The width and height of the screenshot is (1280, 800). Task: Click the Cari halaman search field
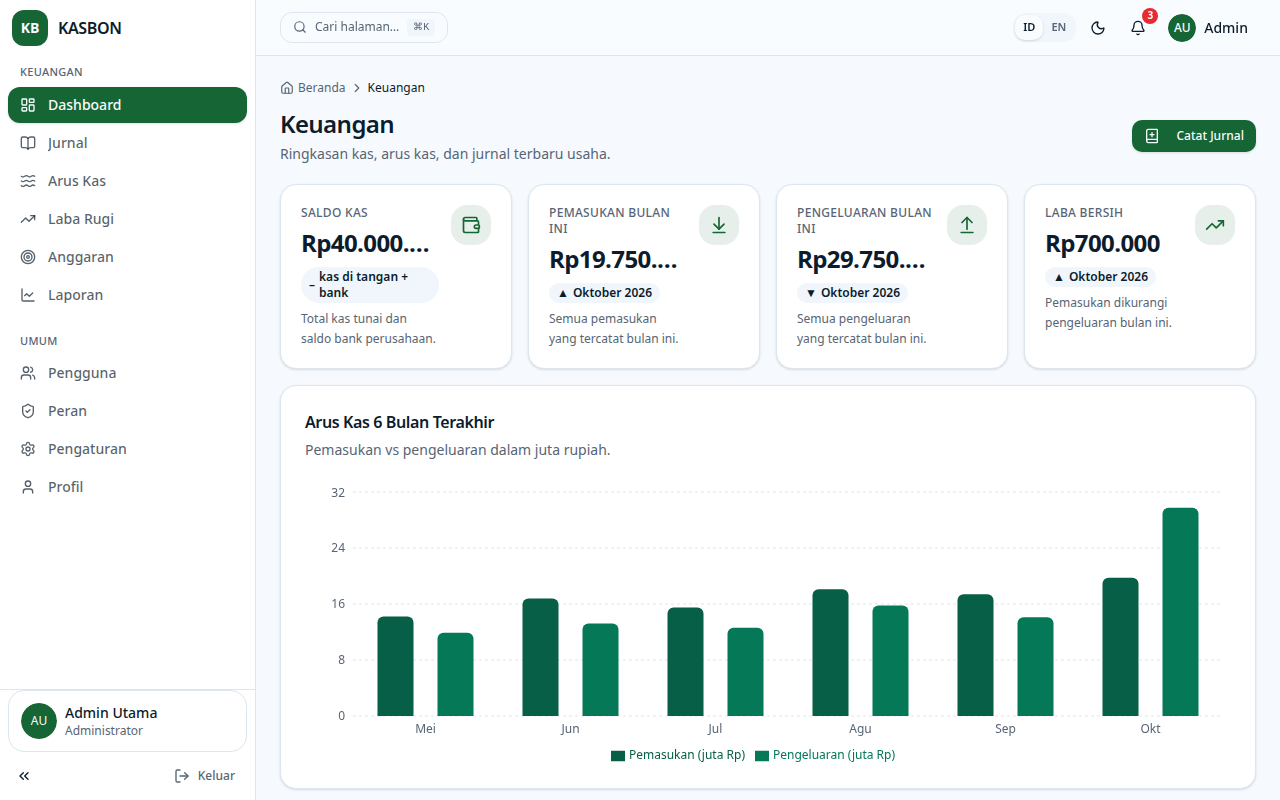(x=364, y=27)
